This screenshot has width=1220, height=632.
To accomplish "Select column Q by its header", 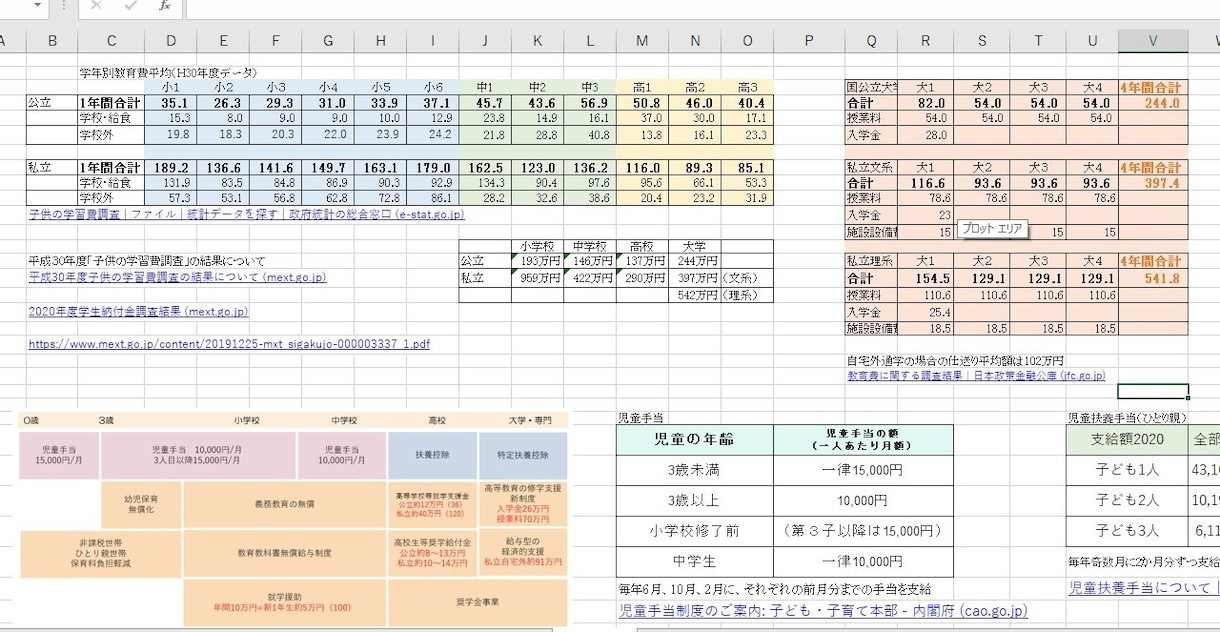I will pos(871,41).
